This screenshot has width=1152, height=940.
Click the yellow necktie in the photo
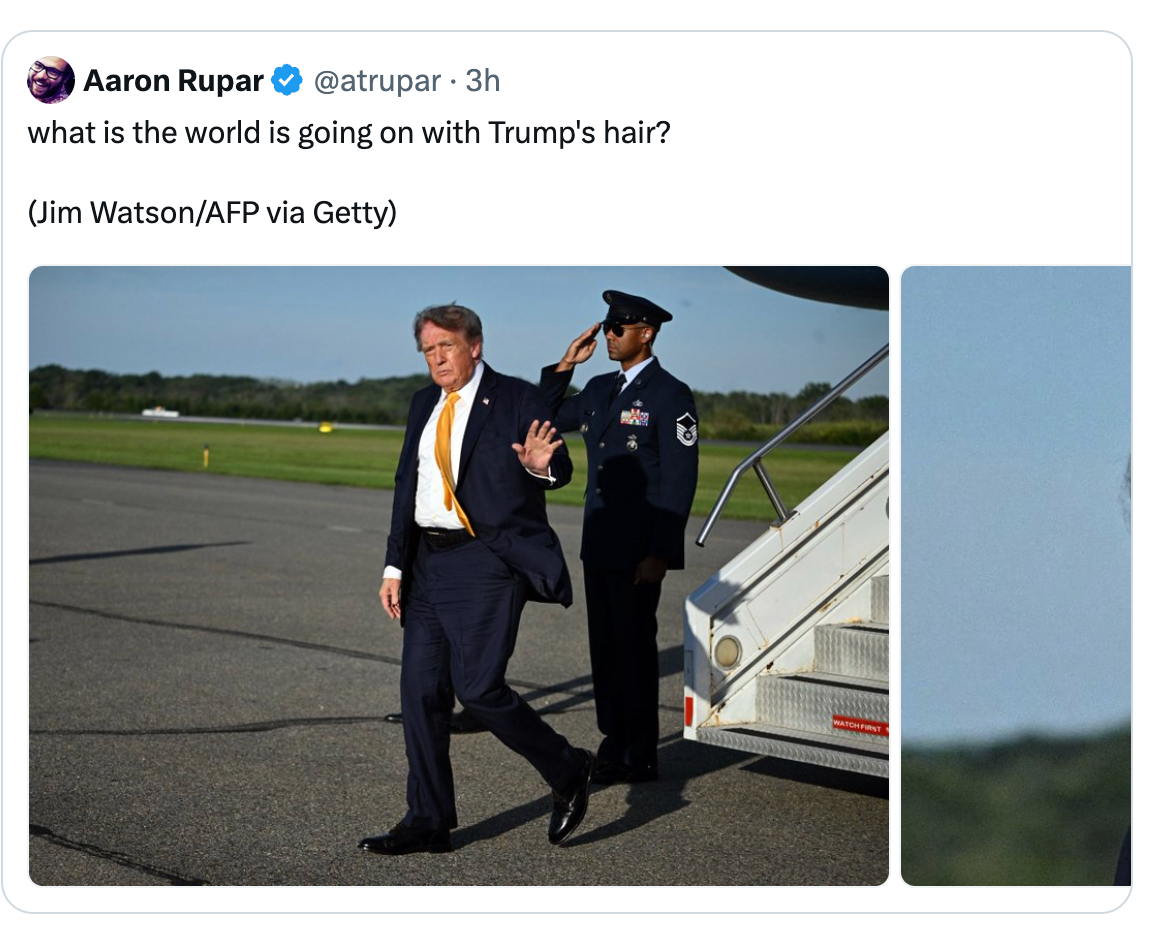[x=450, y=459]
